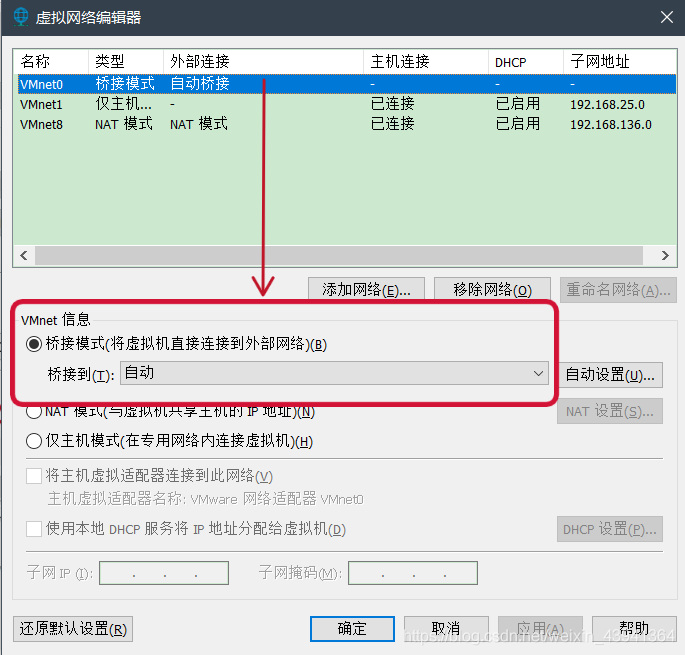Click 还原默认设置 to restore defaults
This screenshot has height=655, width=685.
[x=73, y=629]
